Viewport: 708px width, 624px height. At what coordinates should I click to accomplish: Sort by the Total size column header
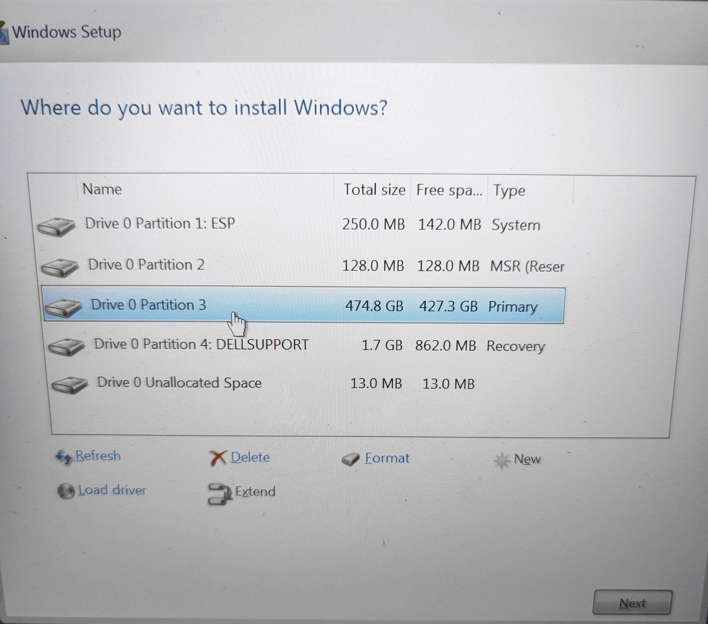click(x=374, y=190)
